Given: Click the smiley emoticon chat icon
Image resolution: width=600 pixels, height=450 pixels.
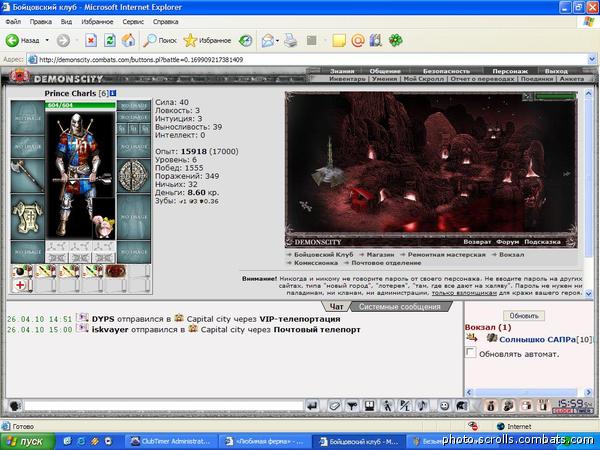Looking at the screenshot, I should [x=444, y=406].
